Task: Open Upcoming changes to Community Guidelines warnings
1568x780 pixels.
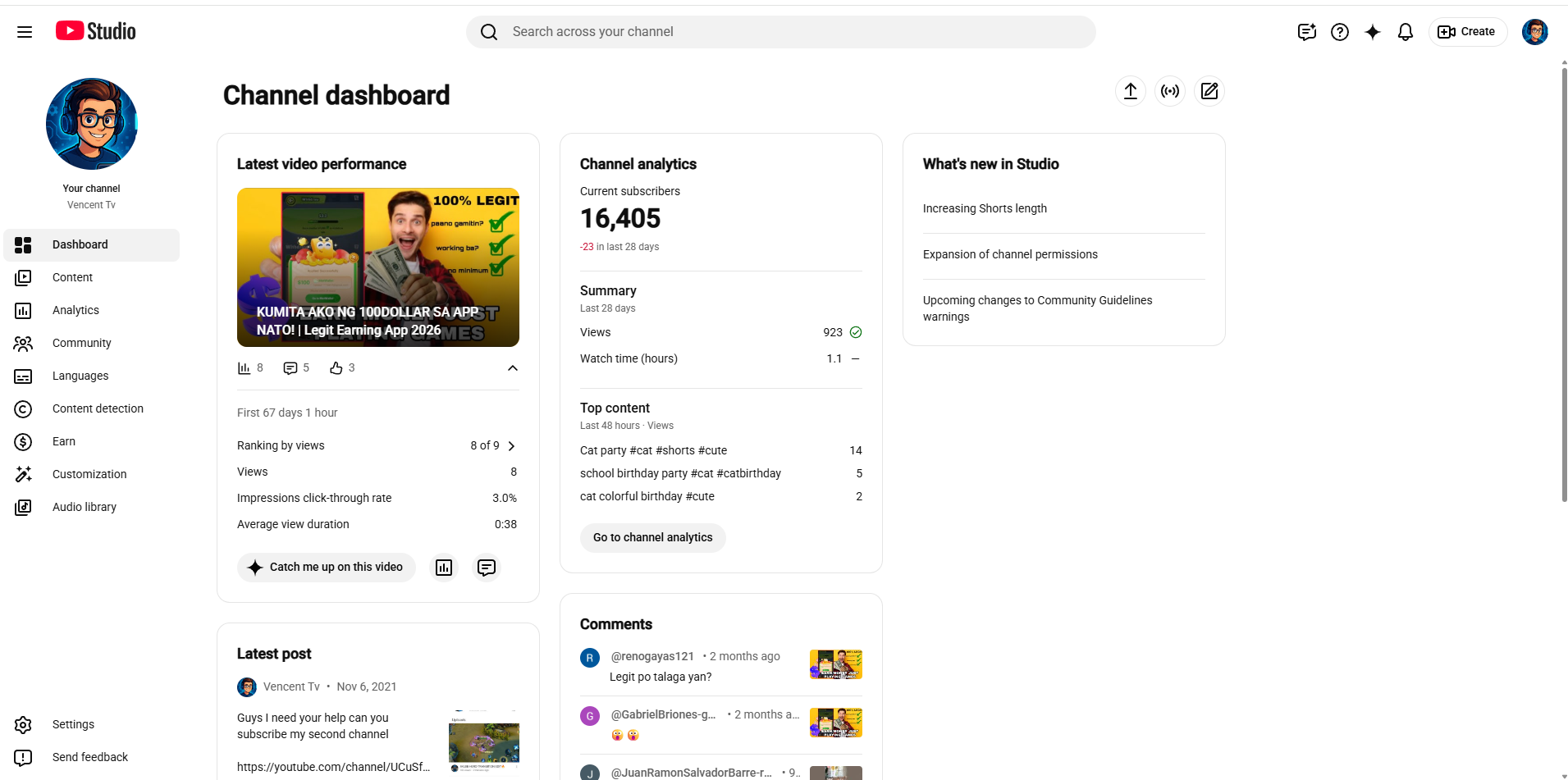Action: [1037, 308]
